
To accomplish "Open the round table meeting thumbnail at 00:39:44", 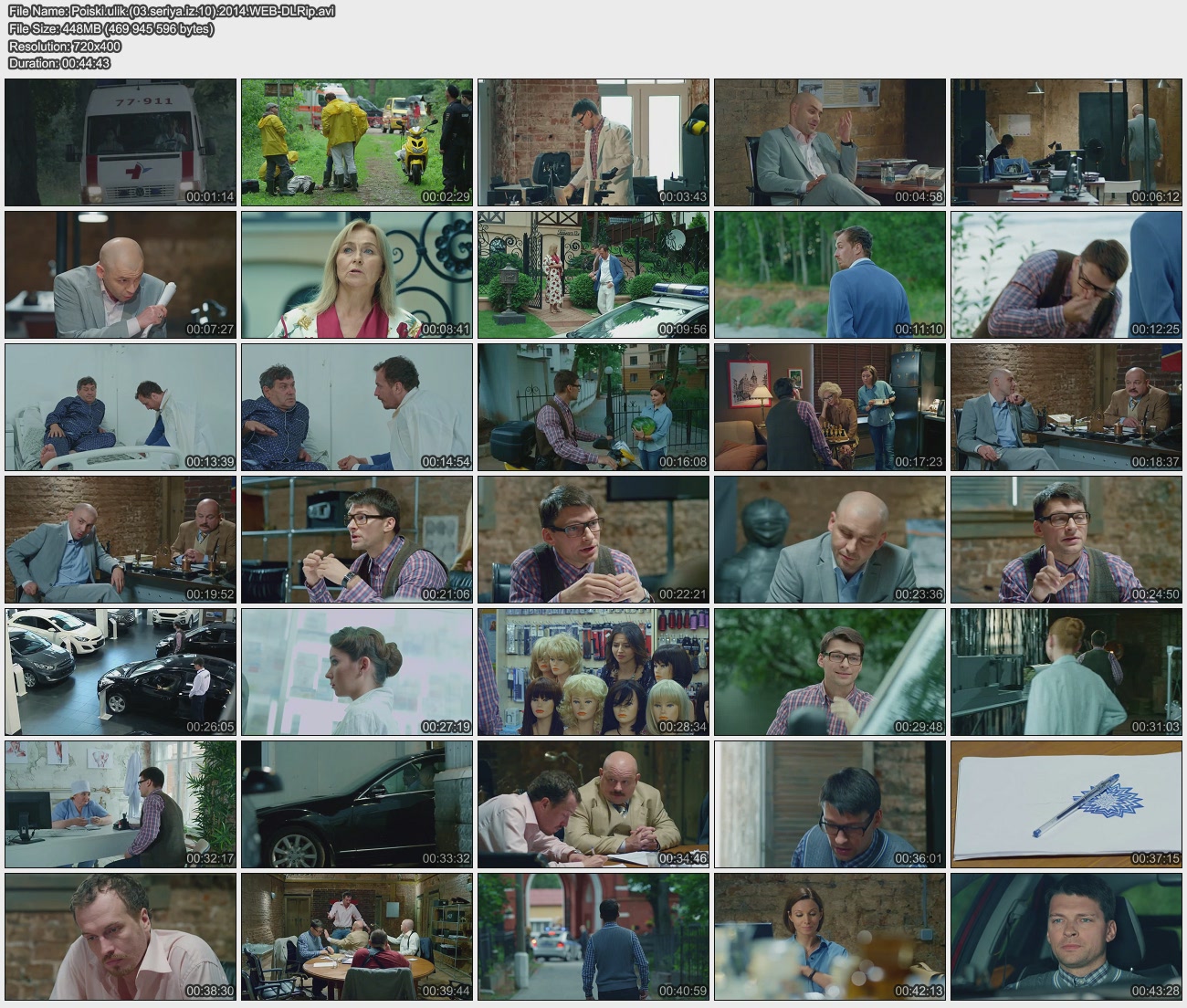I will (357, 937).
